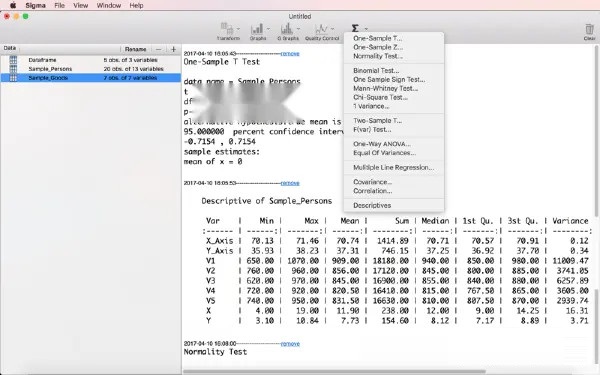600x375 pixels.
Task: Expand the Graphs dropdown arrow
Action: pyautogui.click(x=268, y=29)
